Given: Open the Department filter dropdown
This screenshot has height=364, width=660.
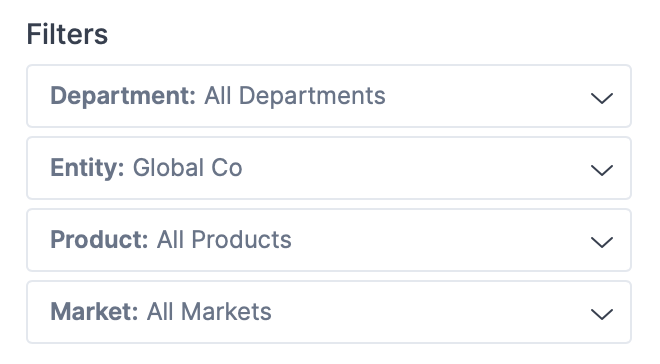Looking at the screenshot, I should pyautogui.click(x=329, y=96).
